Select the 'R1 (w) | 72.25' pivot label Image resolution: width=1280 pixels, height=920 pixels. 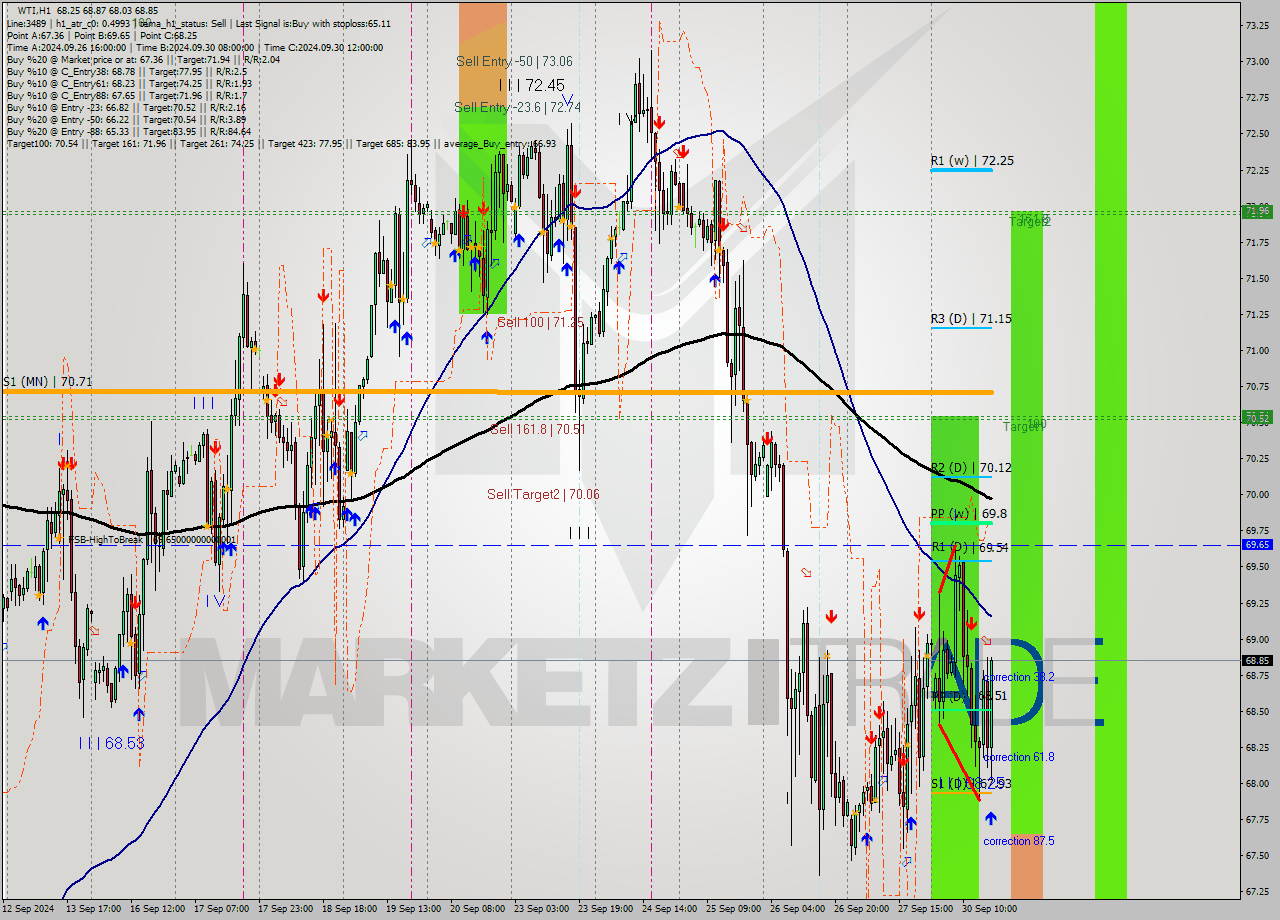[972, 160]
